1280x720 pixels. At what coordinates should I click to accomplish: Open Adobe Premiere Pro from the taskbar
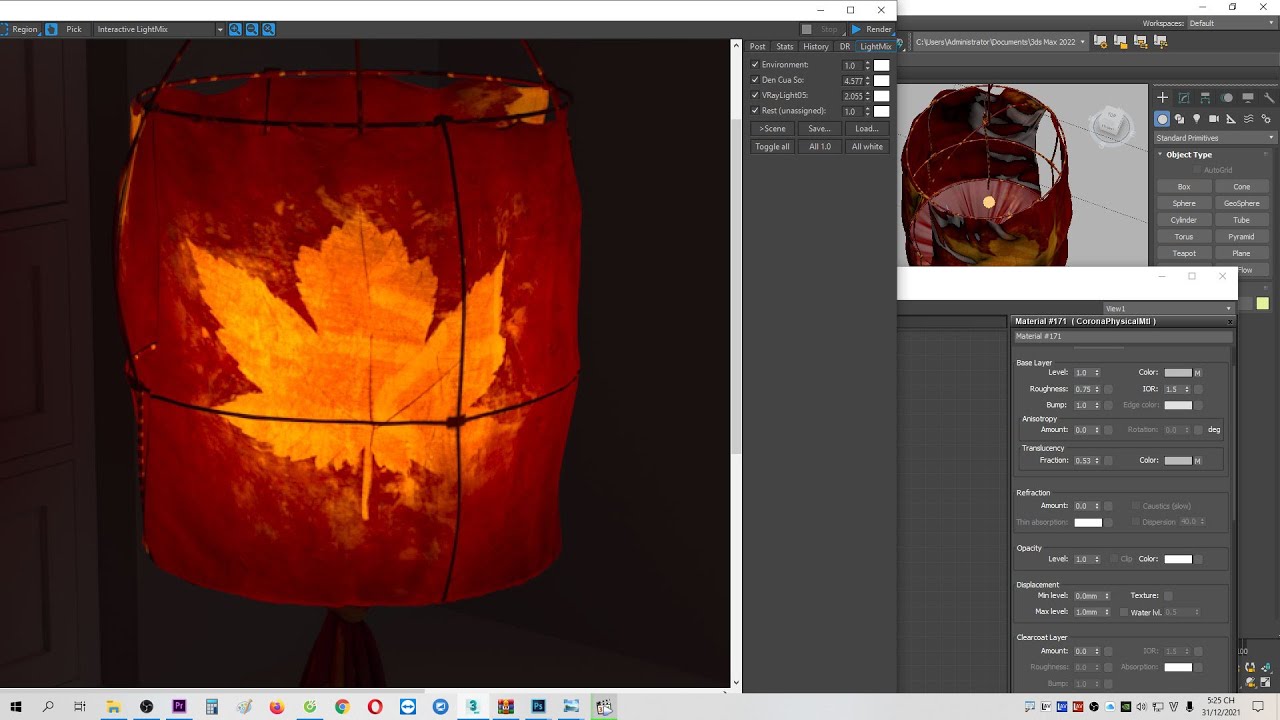(x=180, y=706)
